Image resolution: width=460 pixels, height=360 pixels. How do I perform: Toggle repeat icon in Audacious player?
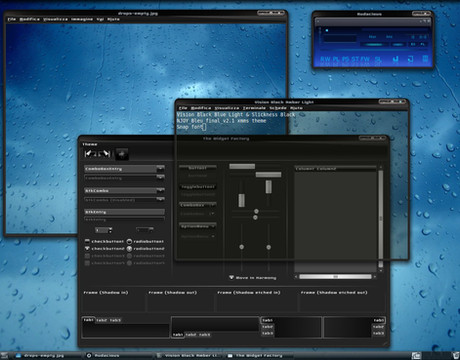tap(410, 59)
